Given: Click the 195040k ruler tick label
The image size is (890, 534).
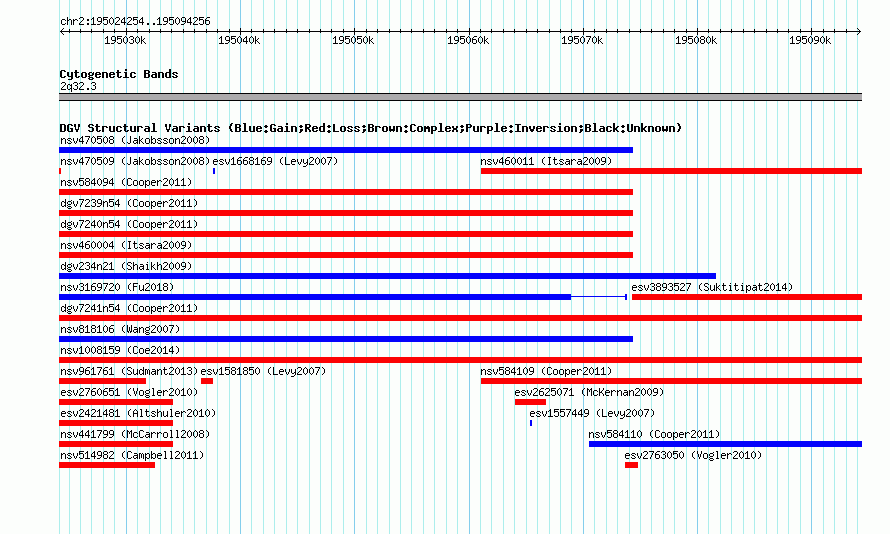Looking at the screenshot, I should click(x=239, y=40).
